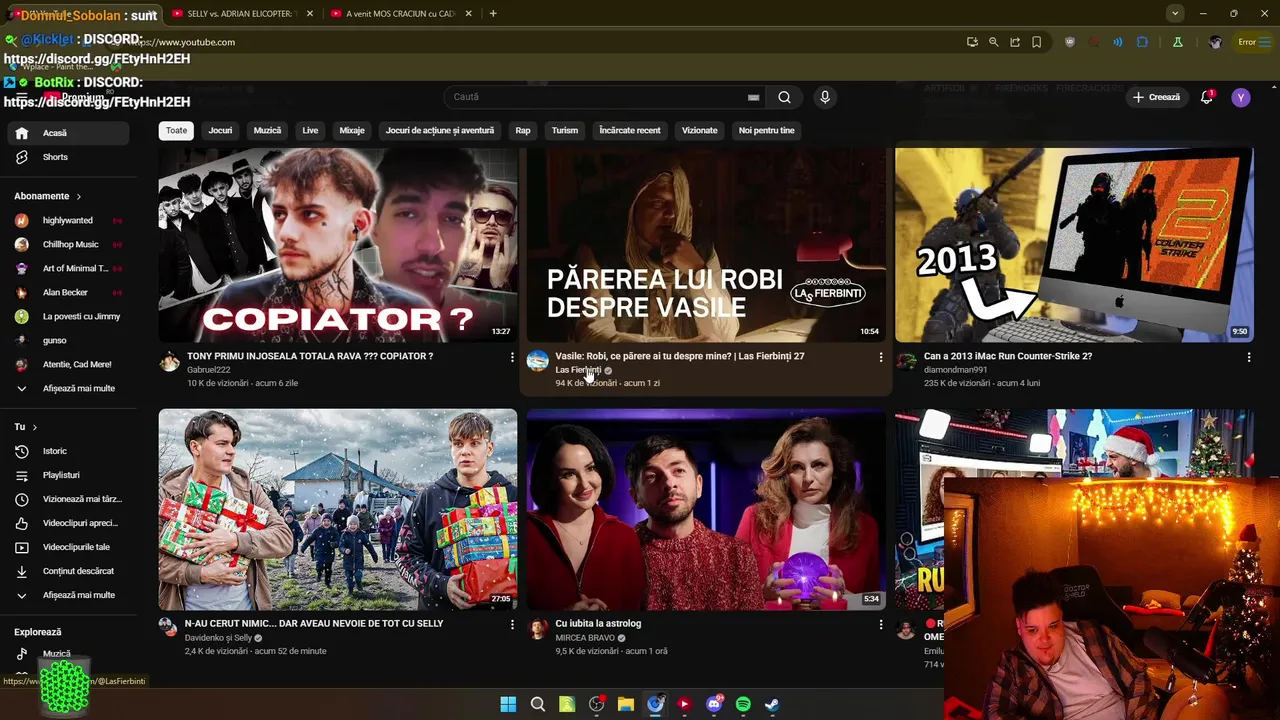1280x720 pixels.
Task: Select the Live filter chip
Action: tap(310, 130)
